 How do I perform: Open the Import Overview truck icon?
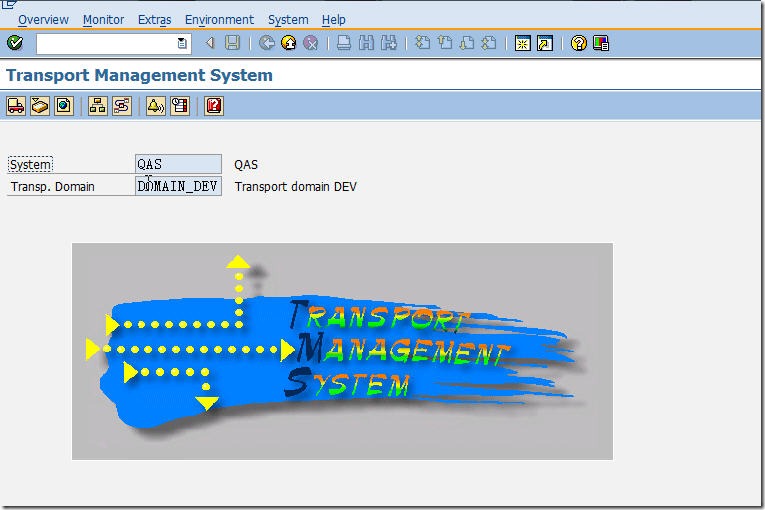click(x=16, y=106)
